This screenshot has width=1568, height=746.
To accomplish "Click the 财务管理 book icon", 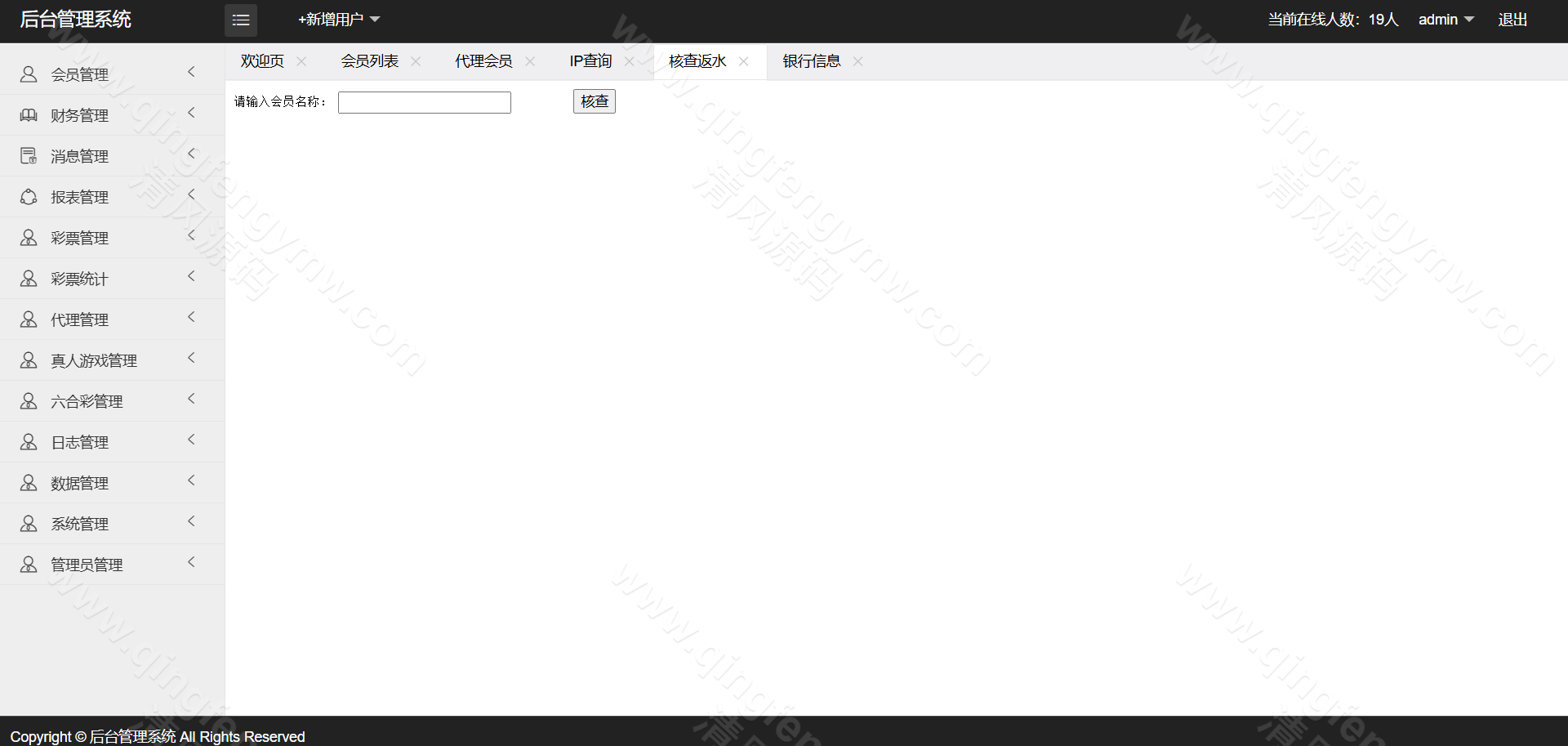I will [x=29, y=115].
